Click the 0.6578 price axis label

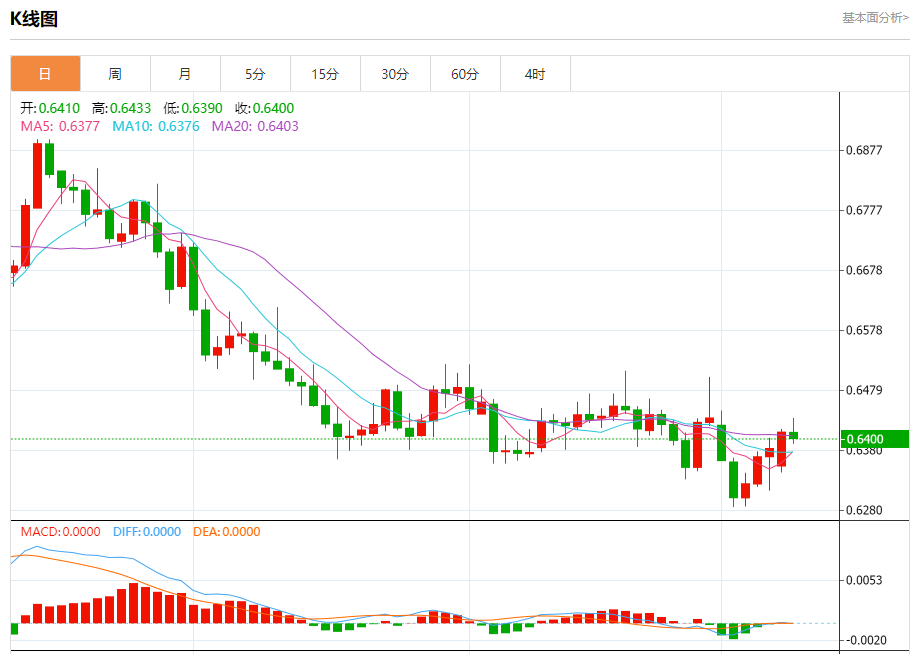pyautogui.click(x=864, y=330)
